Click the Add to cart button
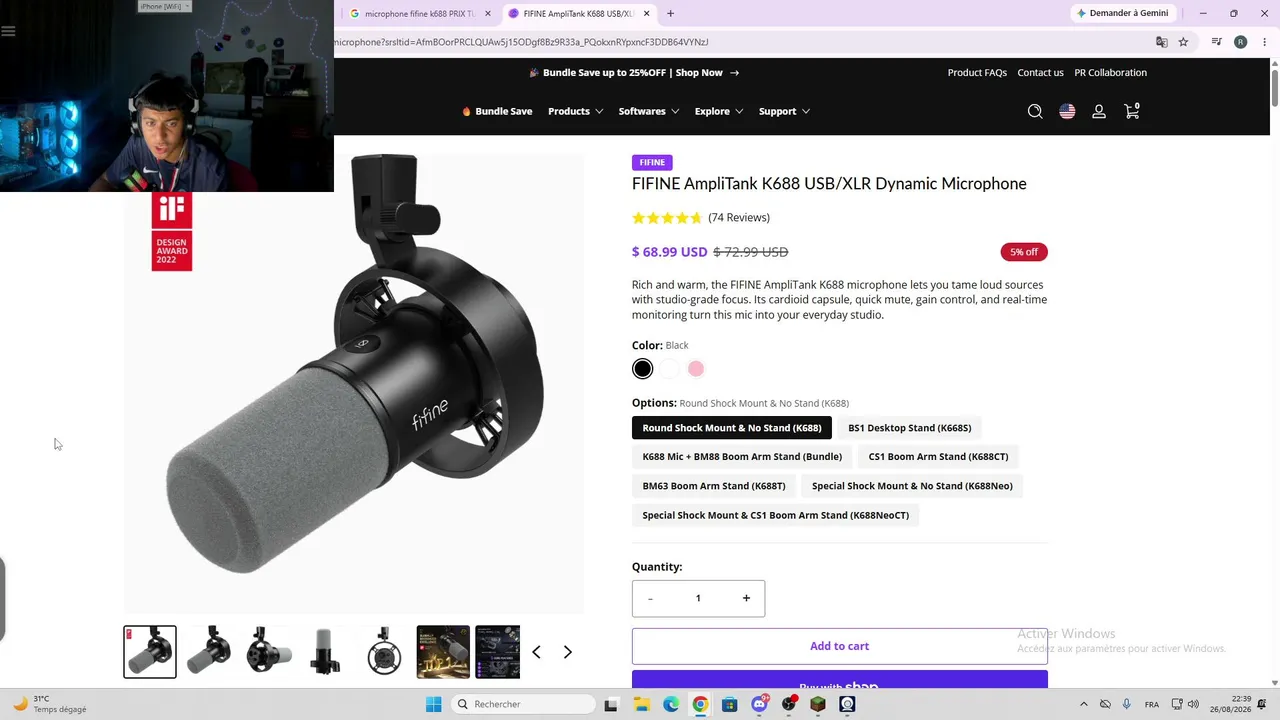1280x720 pixels. [x=840, y=646]
